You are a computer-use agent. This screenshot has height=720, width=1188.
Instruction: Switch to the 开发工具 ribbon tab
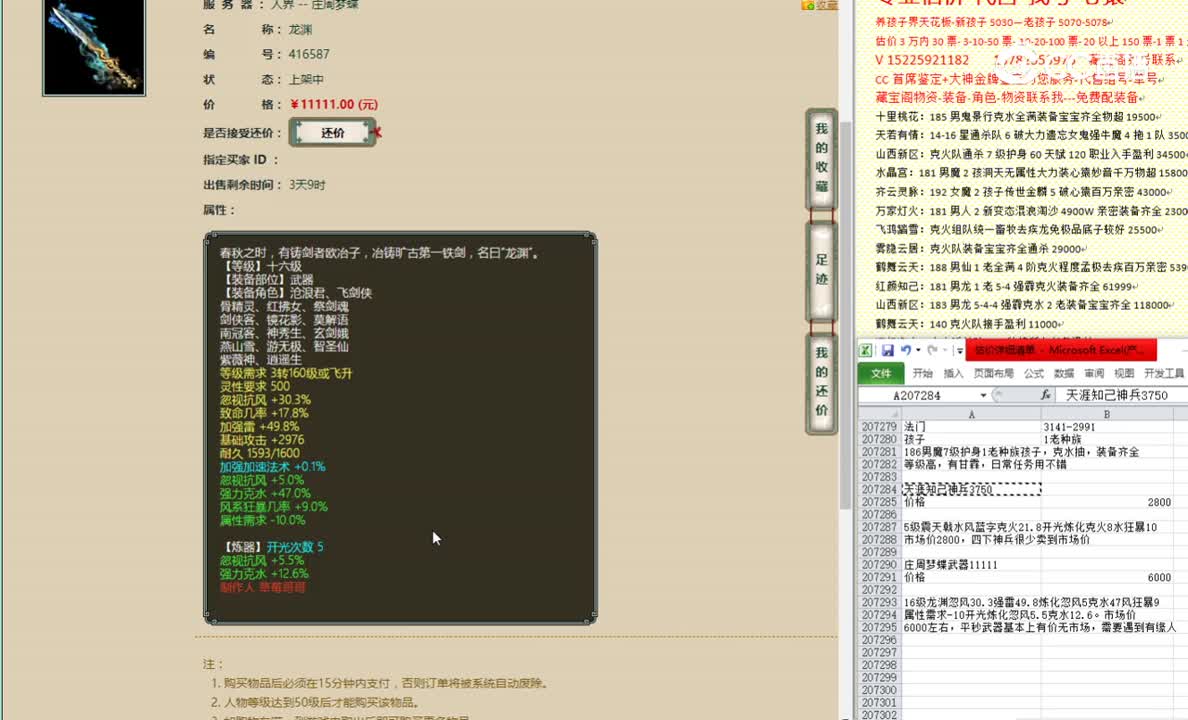1164,374
